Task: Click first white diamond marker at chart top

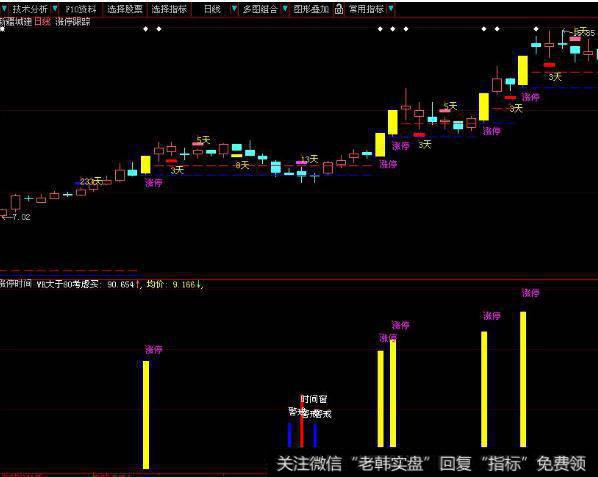Action: coord(2,29)
